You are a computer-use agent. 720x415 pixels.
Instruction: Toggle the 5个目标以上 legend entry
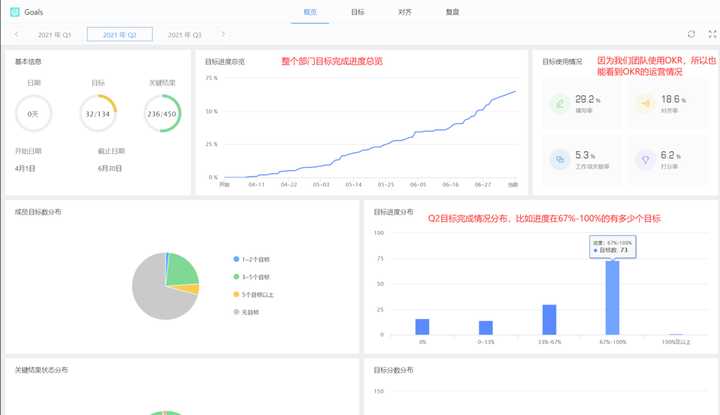(253, 294)
